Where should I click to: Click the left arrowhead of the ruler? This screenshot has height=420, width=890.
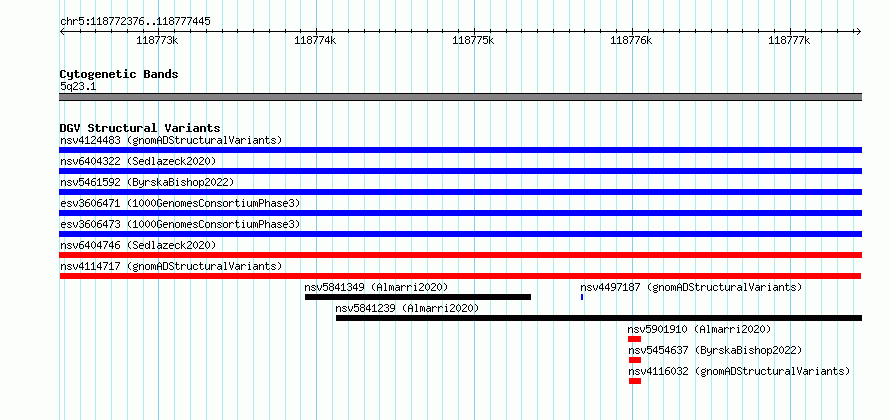[x=62, y=32]
